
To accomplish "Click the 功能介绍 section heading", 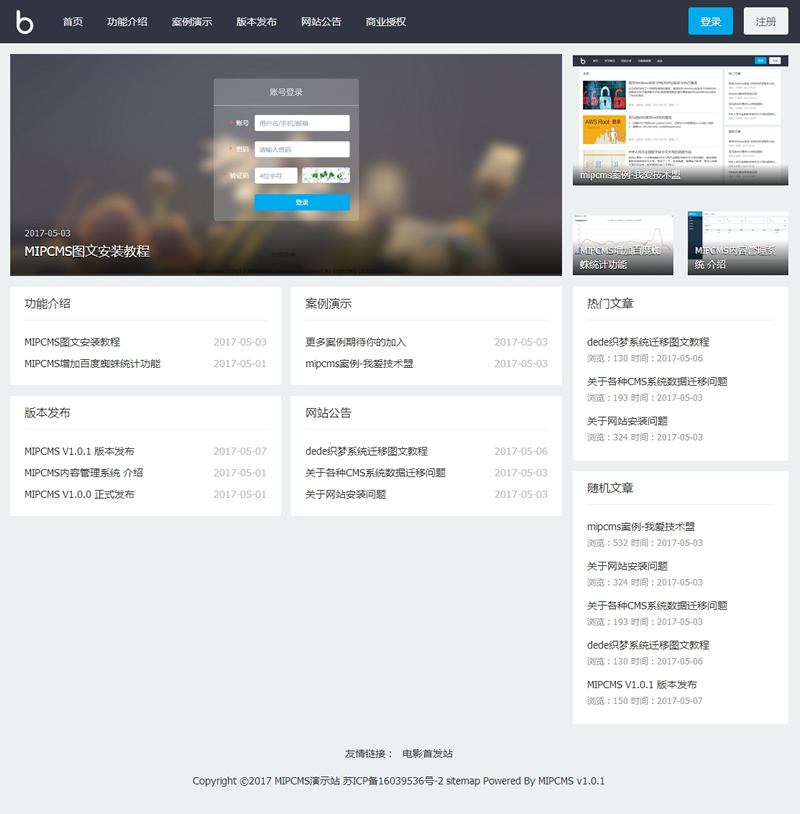I will [47, 304].
